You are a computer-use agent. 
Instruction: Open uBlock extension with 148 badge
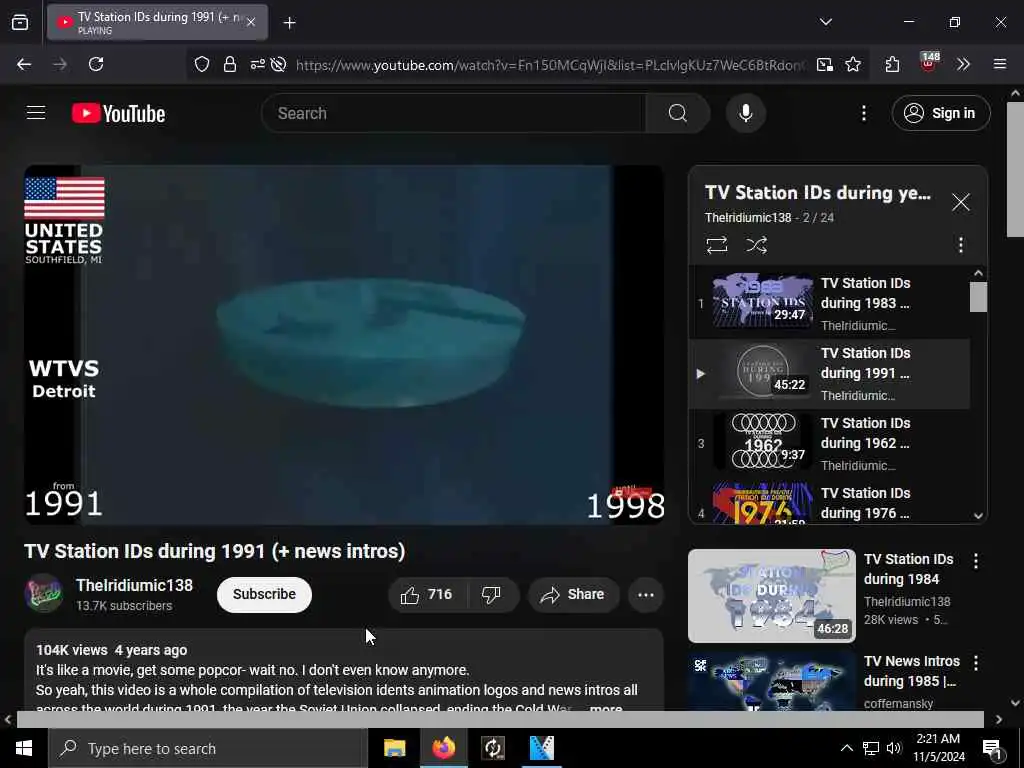tap(929, 63)
